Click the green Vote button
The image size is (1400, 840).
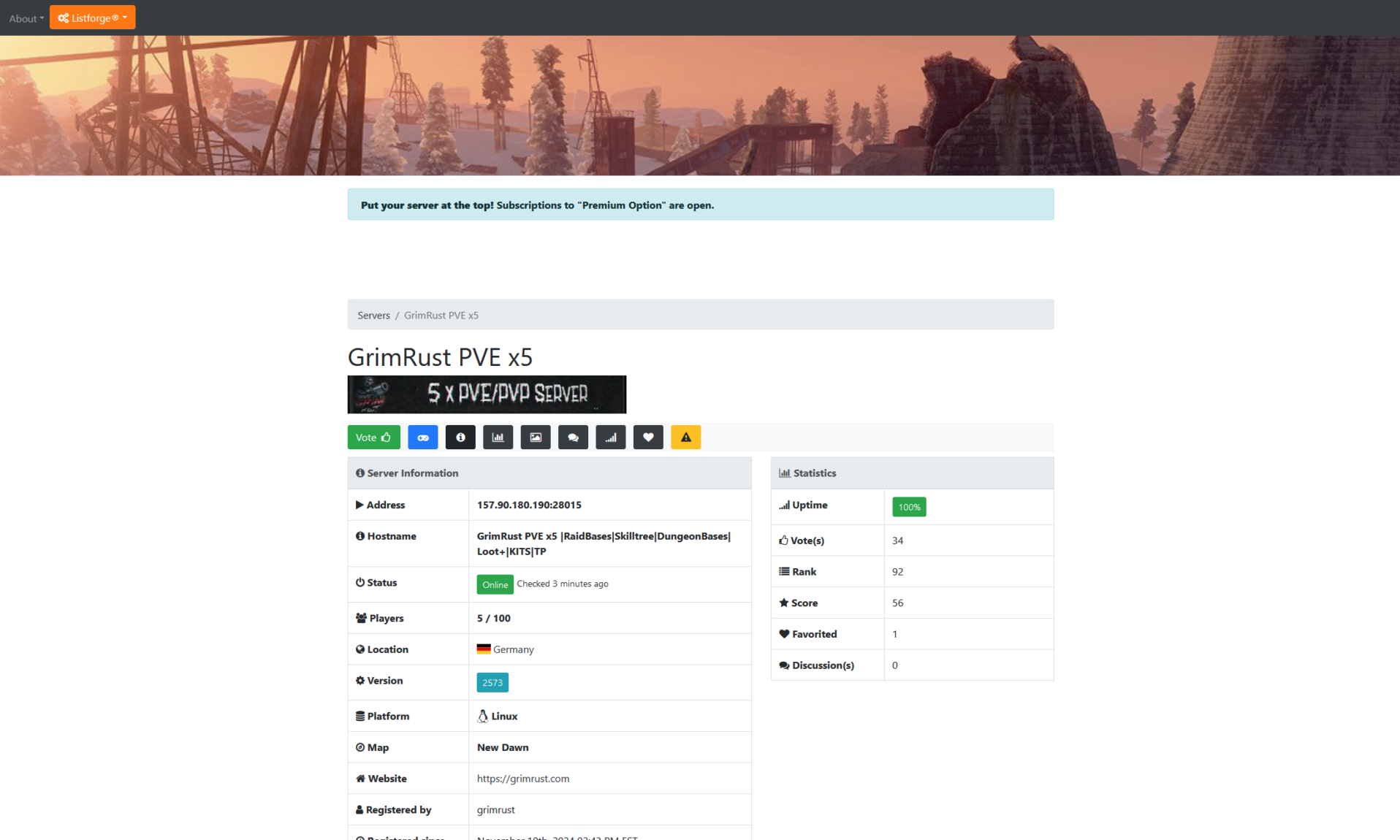click(x=373, y=438)
